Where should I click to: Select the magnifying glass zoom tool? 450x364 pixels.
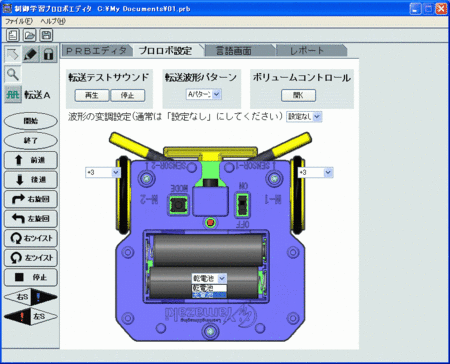coord(13,74)
